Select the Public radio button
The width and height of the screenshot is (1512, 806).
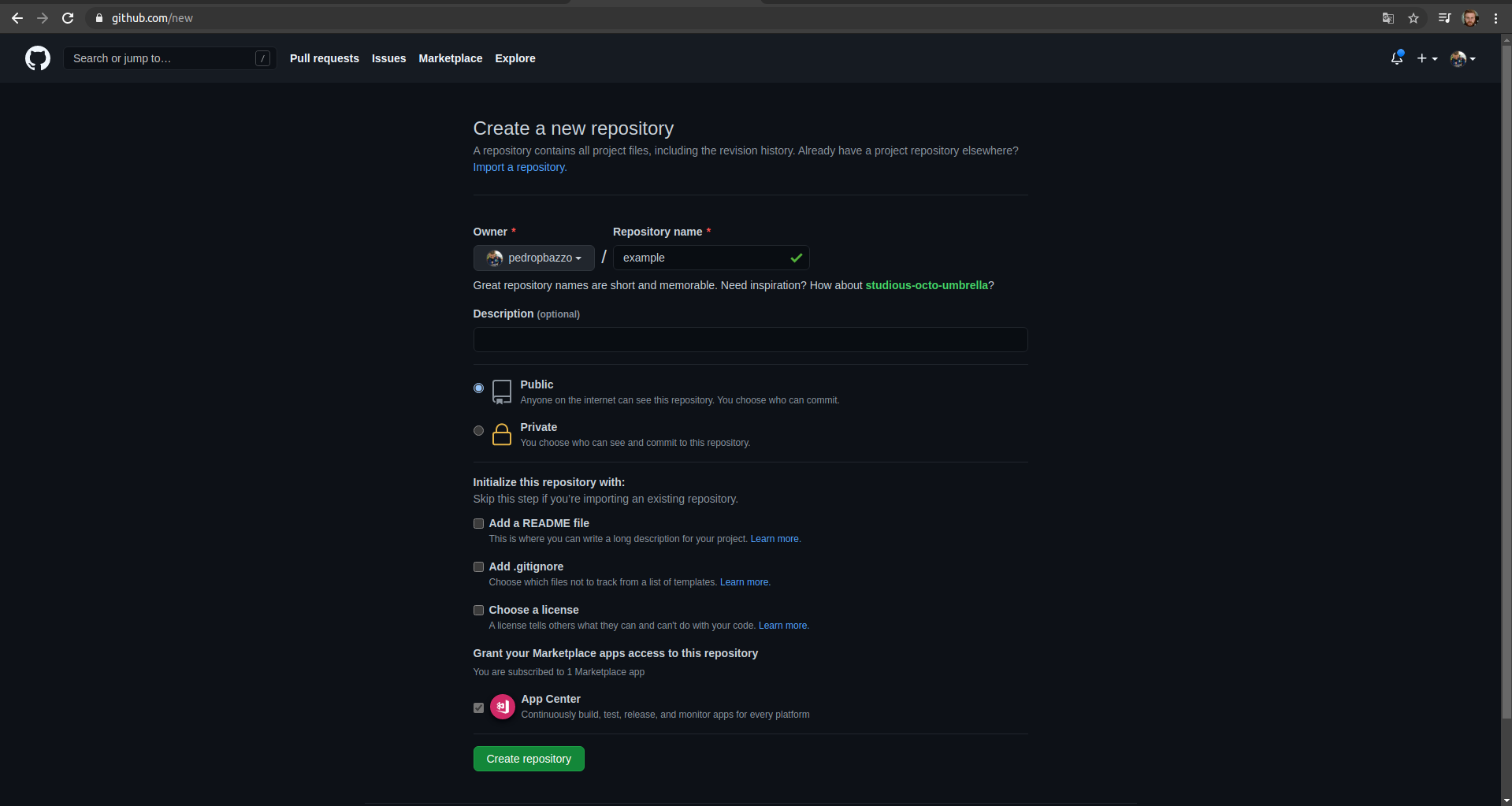point(478,388)
